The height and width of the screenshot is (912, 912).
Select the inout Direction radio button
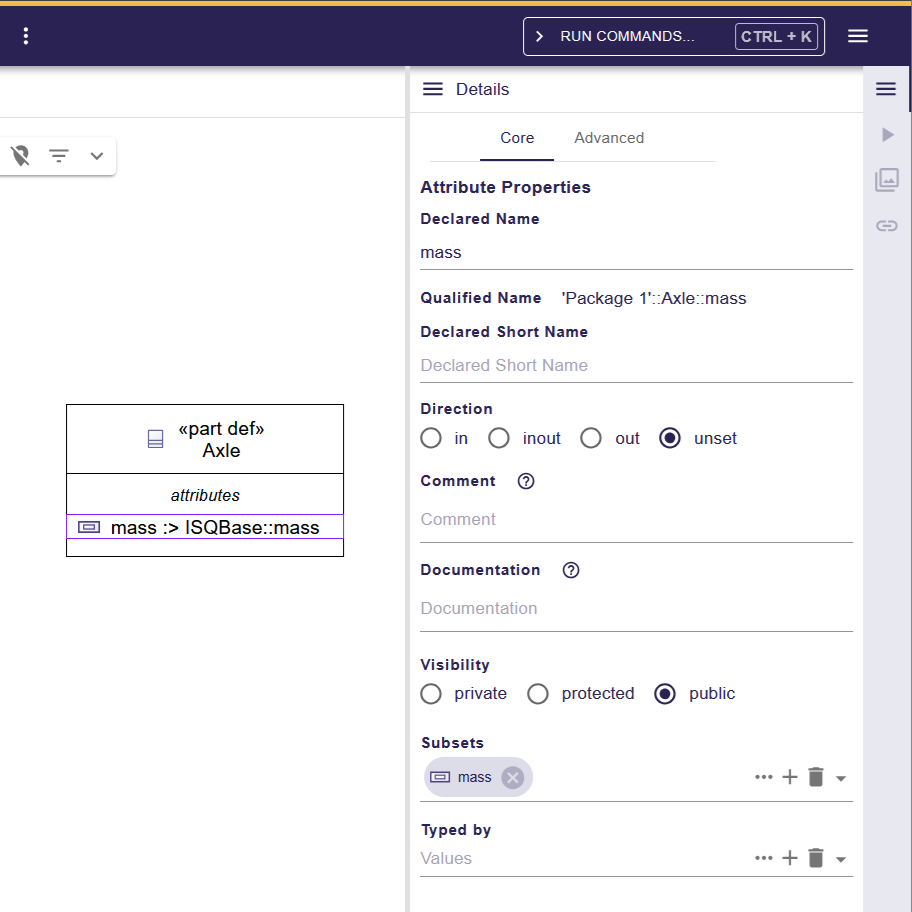click(x=498, y=438)
